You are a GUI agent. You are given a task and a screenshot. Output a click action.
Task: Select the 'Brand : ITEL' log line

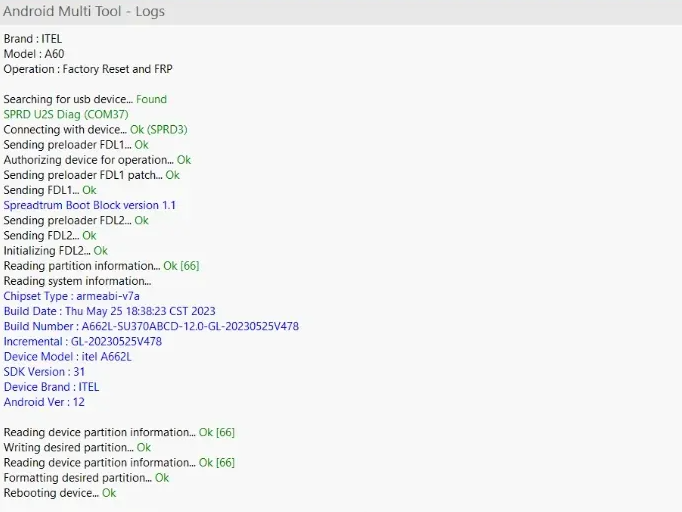(33, 39)
